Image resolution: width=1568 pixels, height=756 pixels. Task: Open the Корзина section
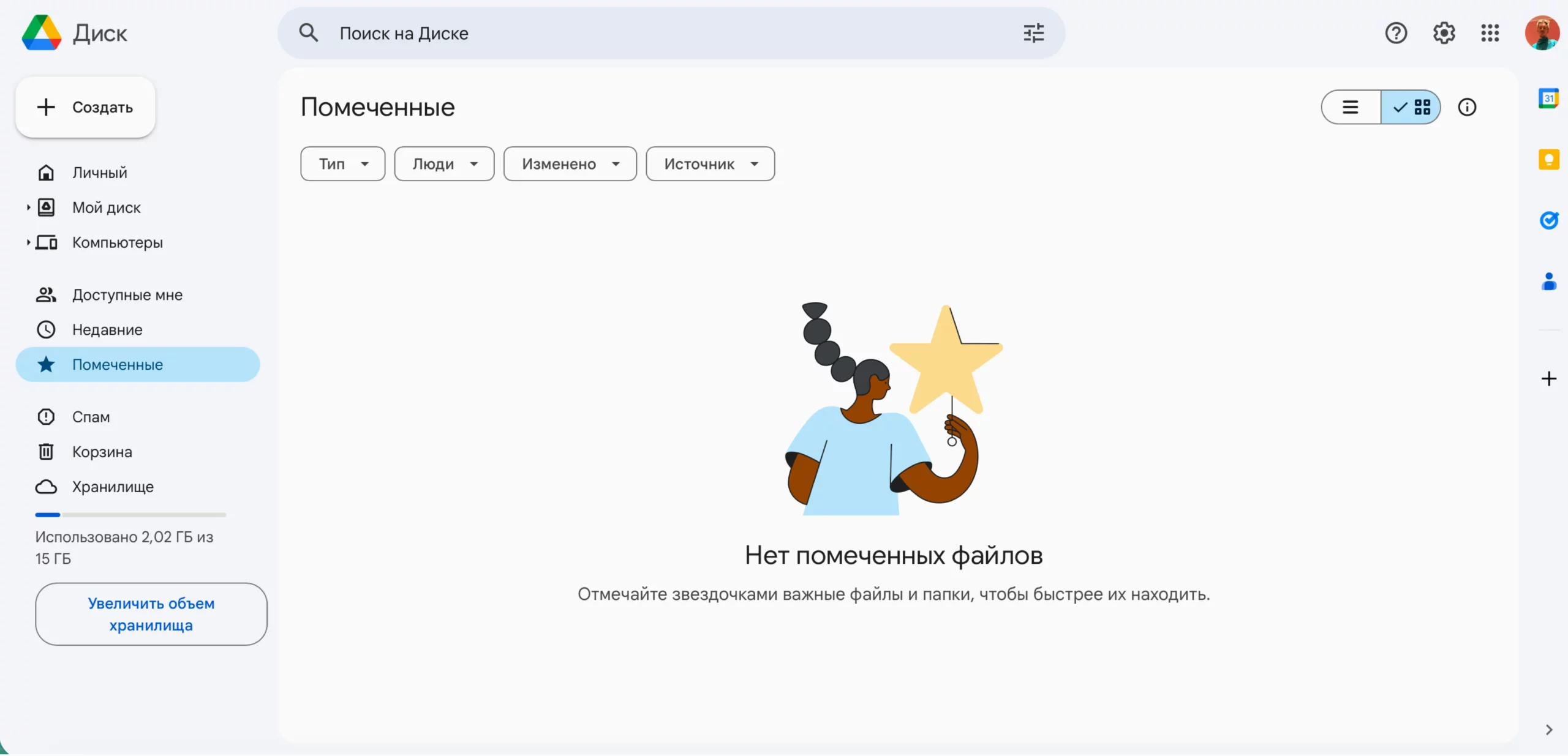(x=102, y=452)
